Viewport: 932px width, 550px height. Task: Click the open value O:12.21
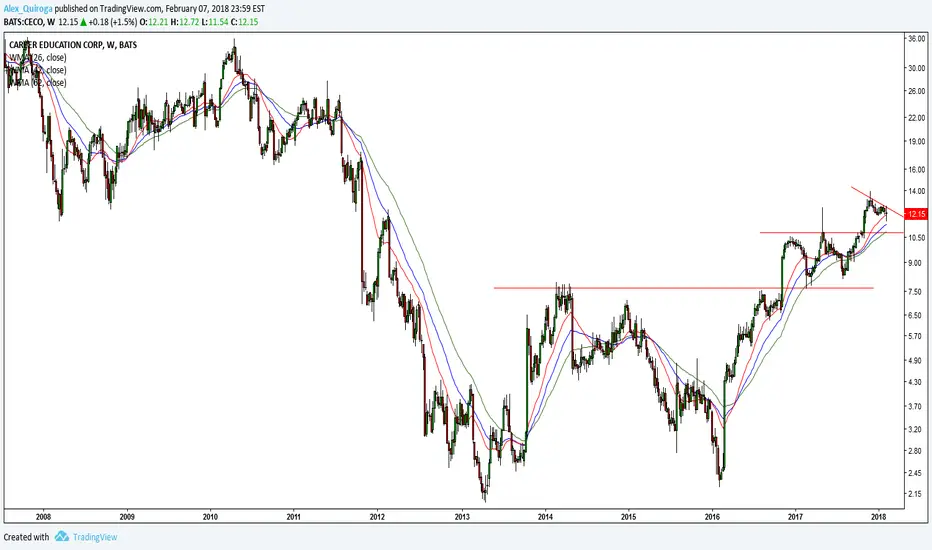pyautogui.click(x=153, y=22)
